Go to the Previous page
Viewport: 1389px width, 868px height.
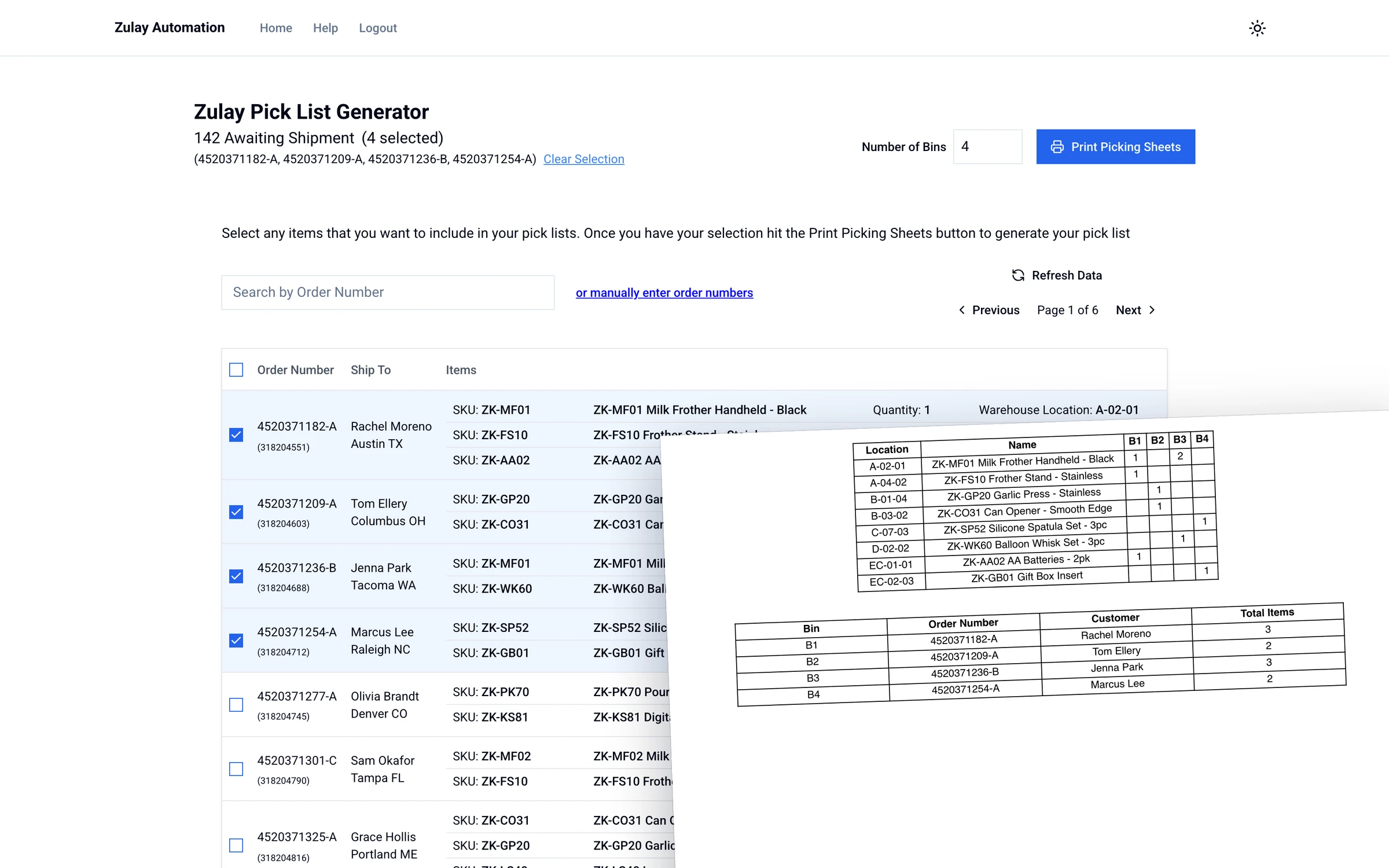989,310
